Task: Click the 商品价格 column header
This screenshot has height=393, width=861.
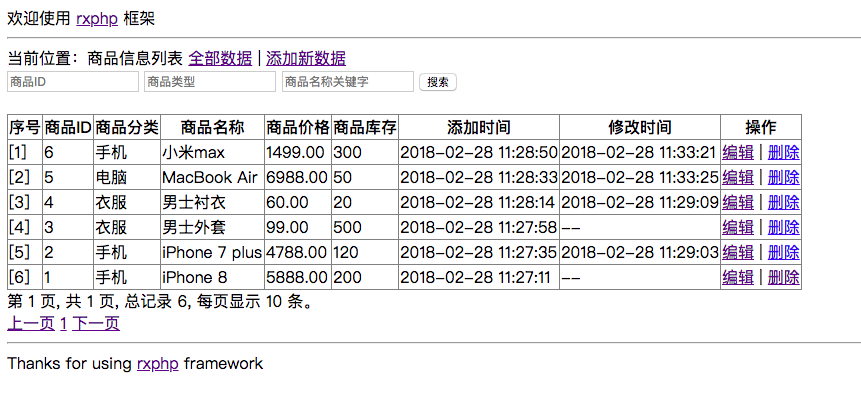Action: pyautogui.click(x=298, y=127)
